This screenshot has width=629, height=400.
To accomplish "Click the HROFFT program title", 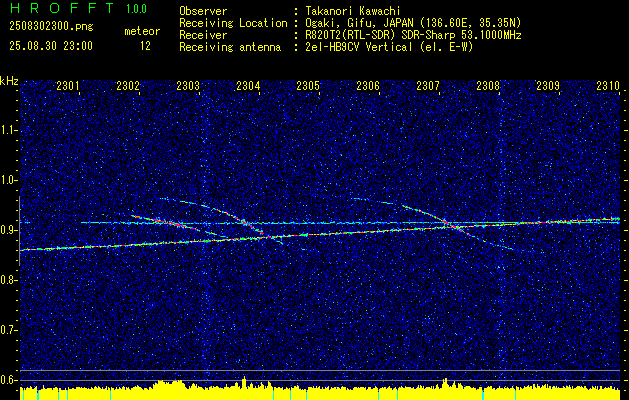I will (62, 8).
